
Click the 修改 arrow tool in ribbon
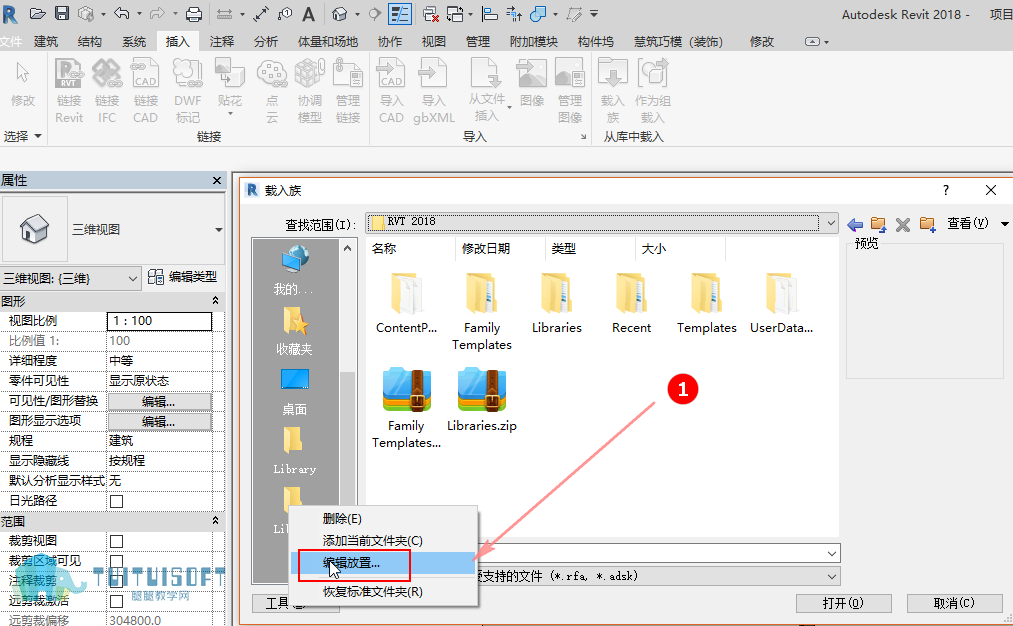pyautogui.click(x=23, y=84)
